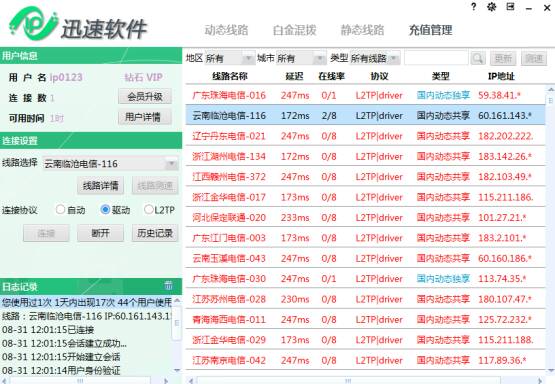The height and width of the screenshot is (384, 555).
Task: Select the 浙江金华电信-017 line row
Action: pos(365,197)
